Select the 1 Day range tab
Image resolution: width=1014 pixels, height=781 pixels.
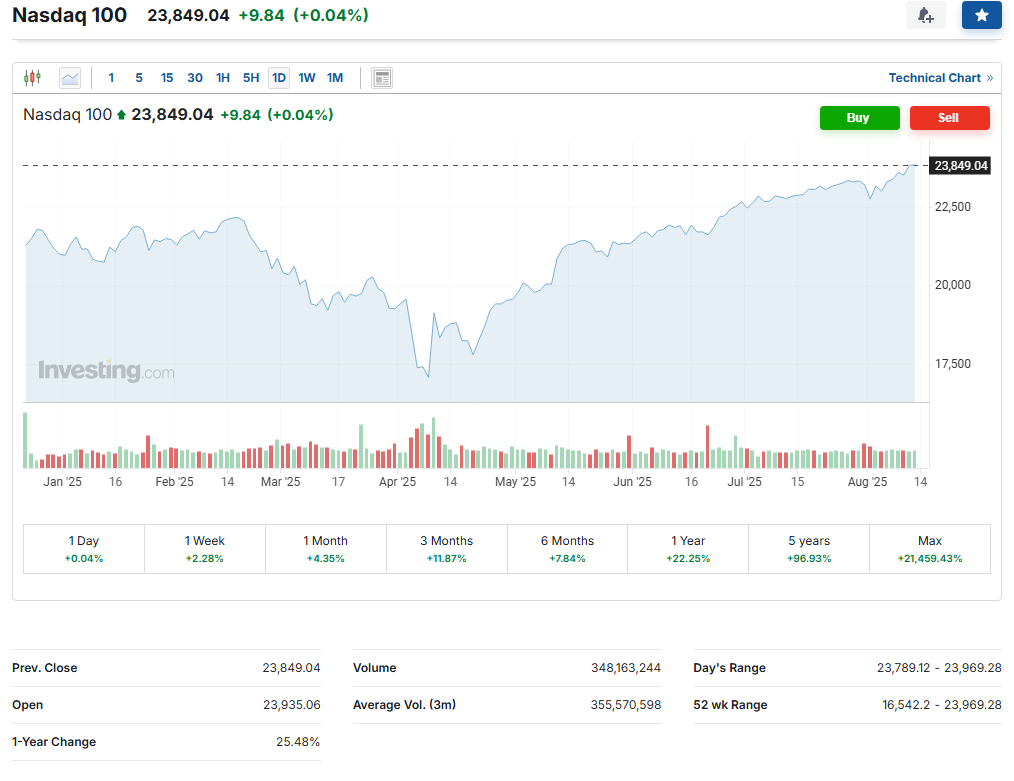pos(84,549)
